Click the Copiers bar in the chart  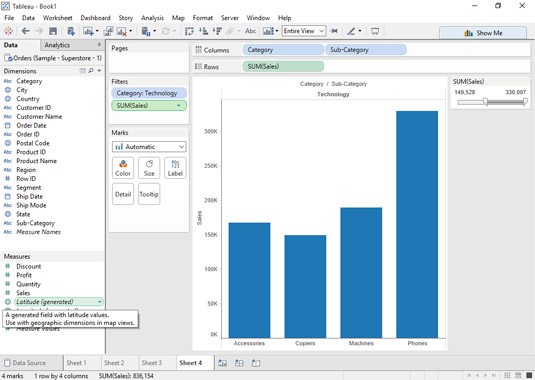(305, 287)
